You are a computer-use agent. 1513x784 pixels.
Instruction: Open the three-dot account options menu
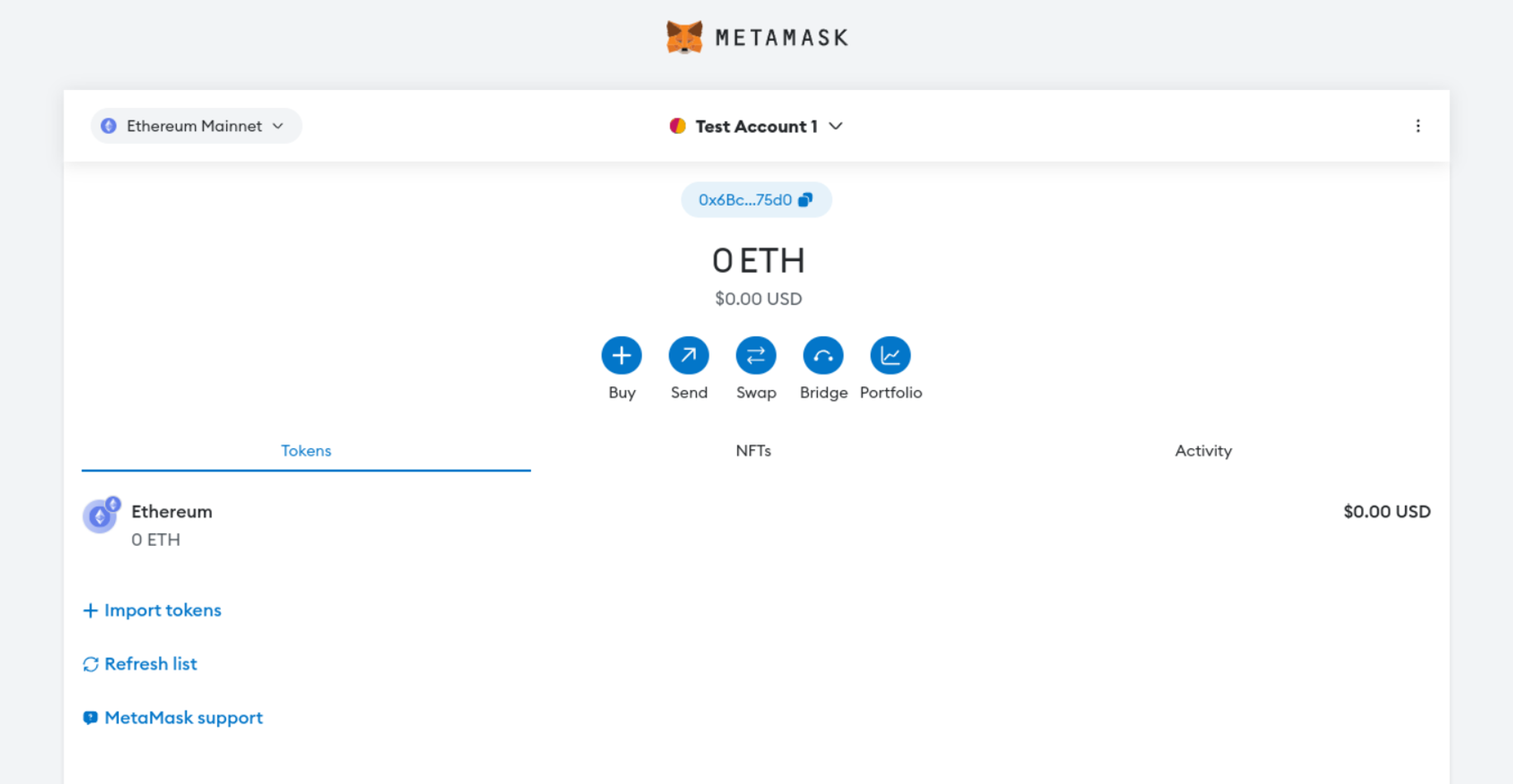[1418, 126]
